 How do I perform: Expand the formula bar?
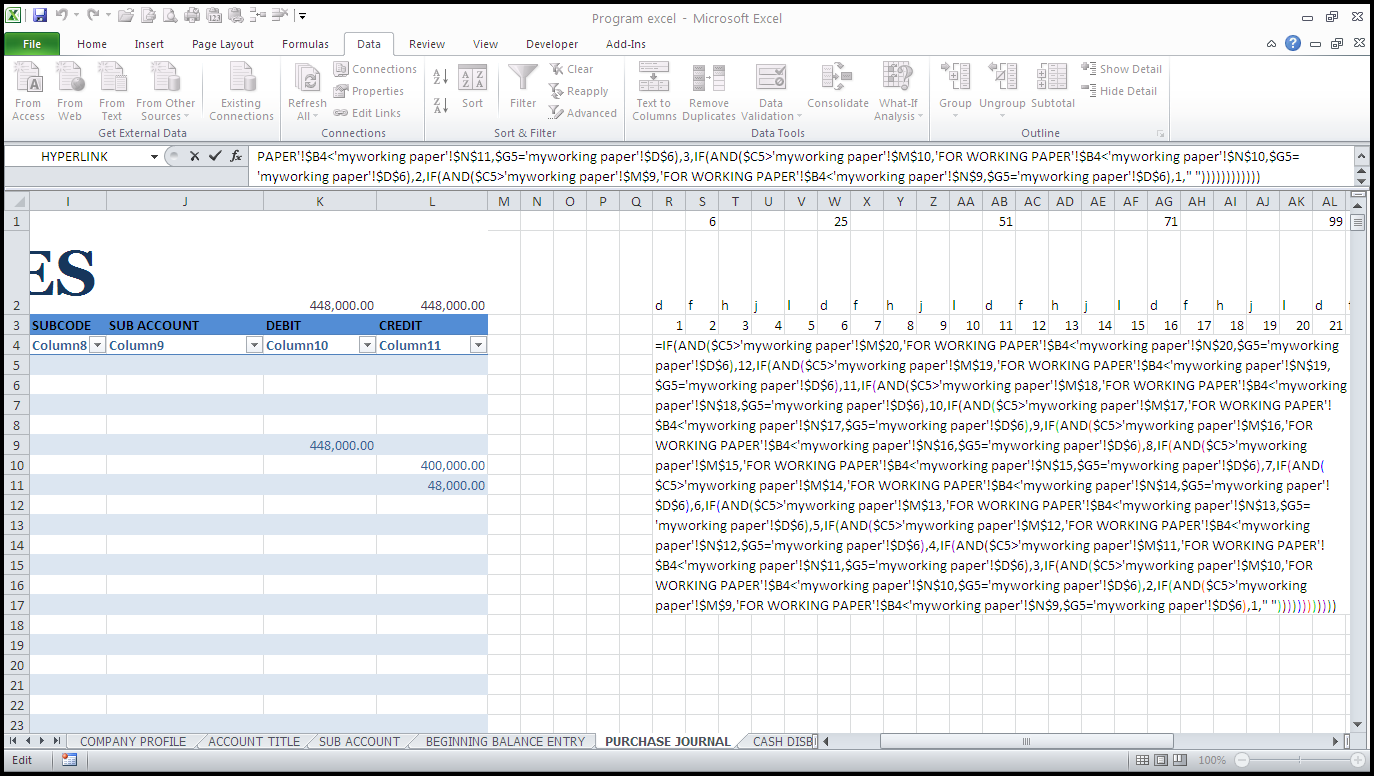1363,157
